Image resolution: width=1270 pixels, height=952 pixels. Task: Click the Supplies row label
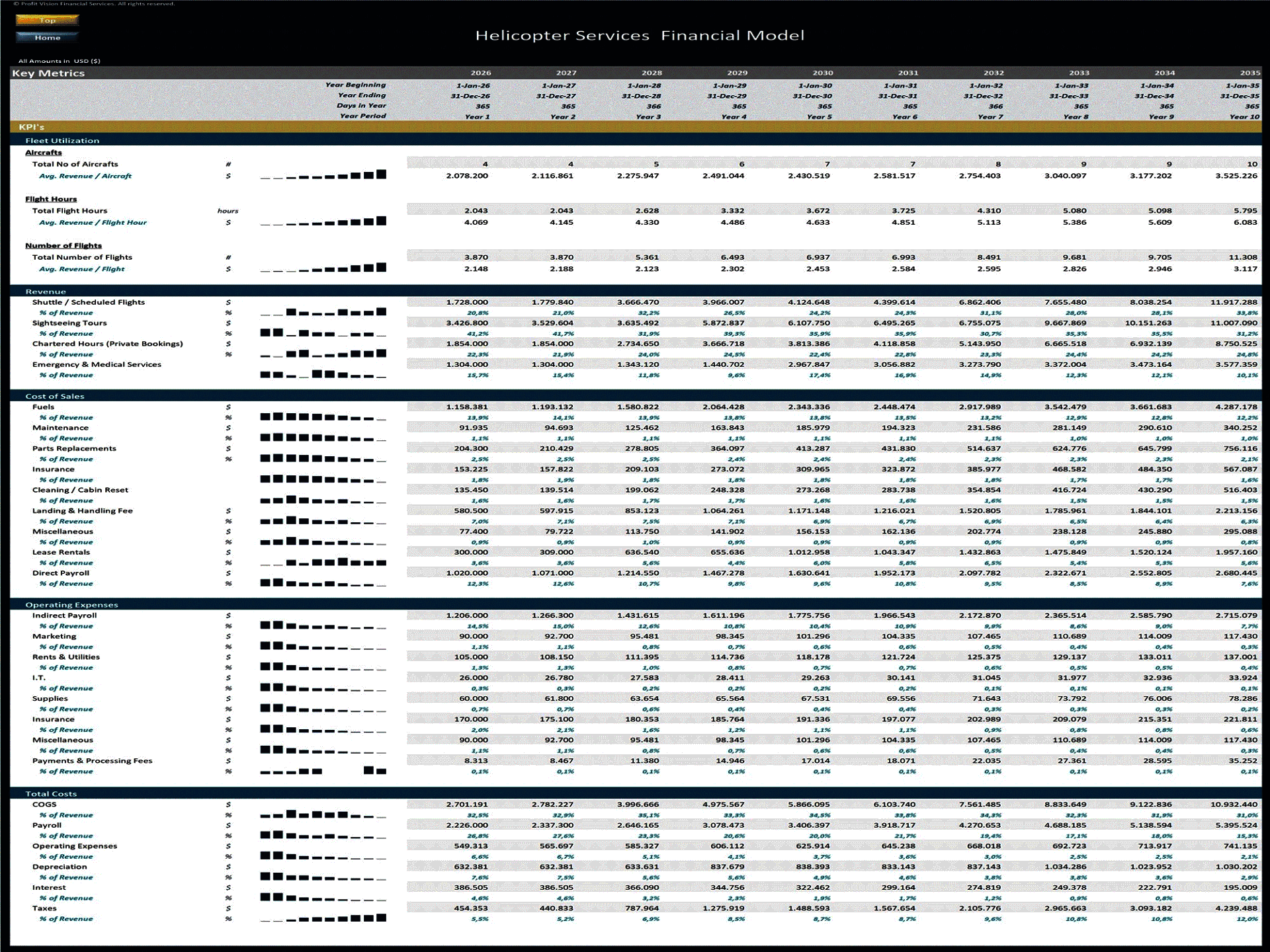tap(50, 699)
